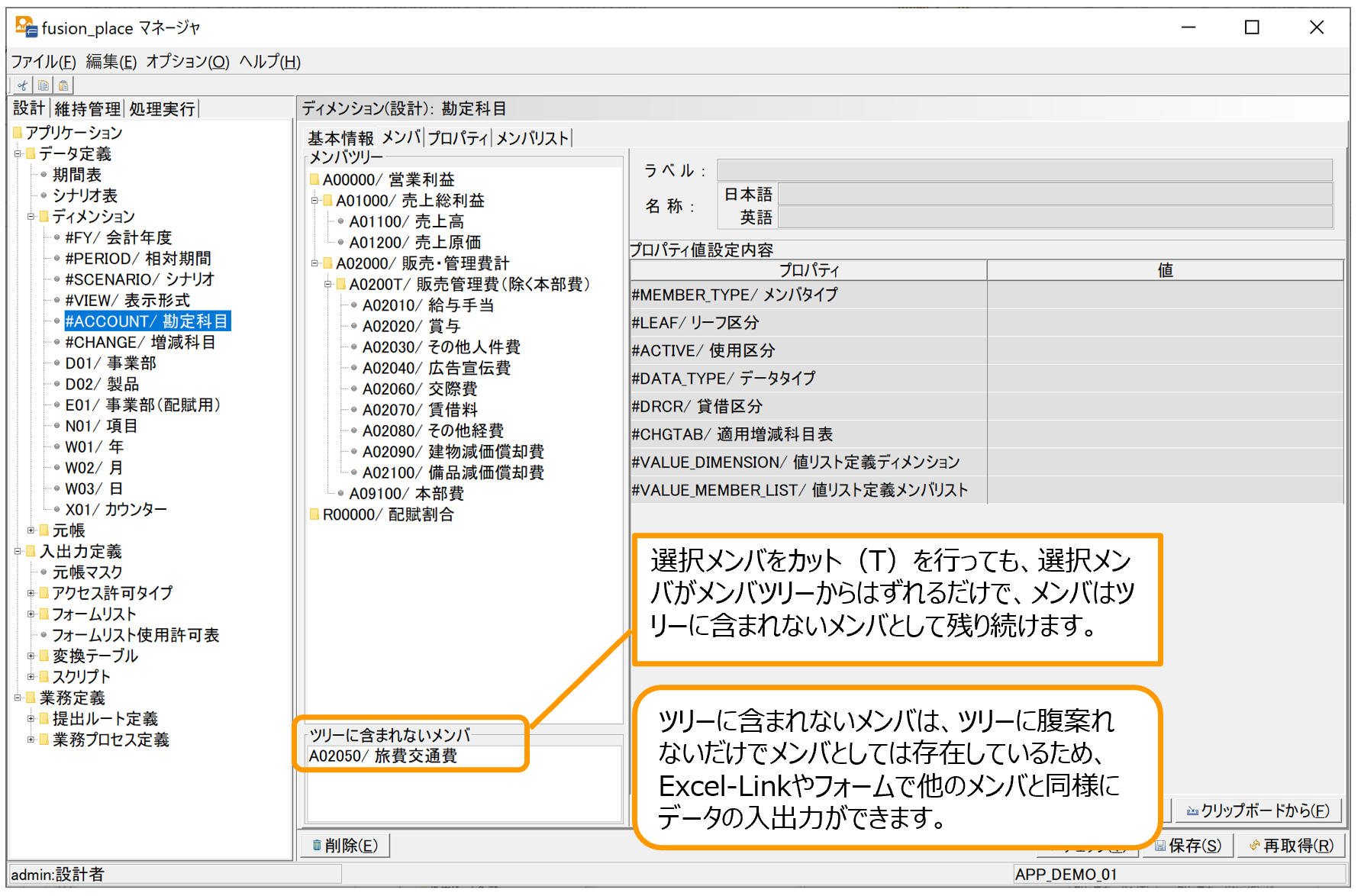This screenshot has height=896, width=1361.
Task: Select 元帳マスク in the tree
Action: (x=87, y=572)
